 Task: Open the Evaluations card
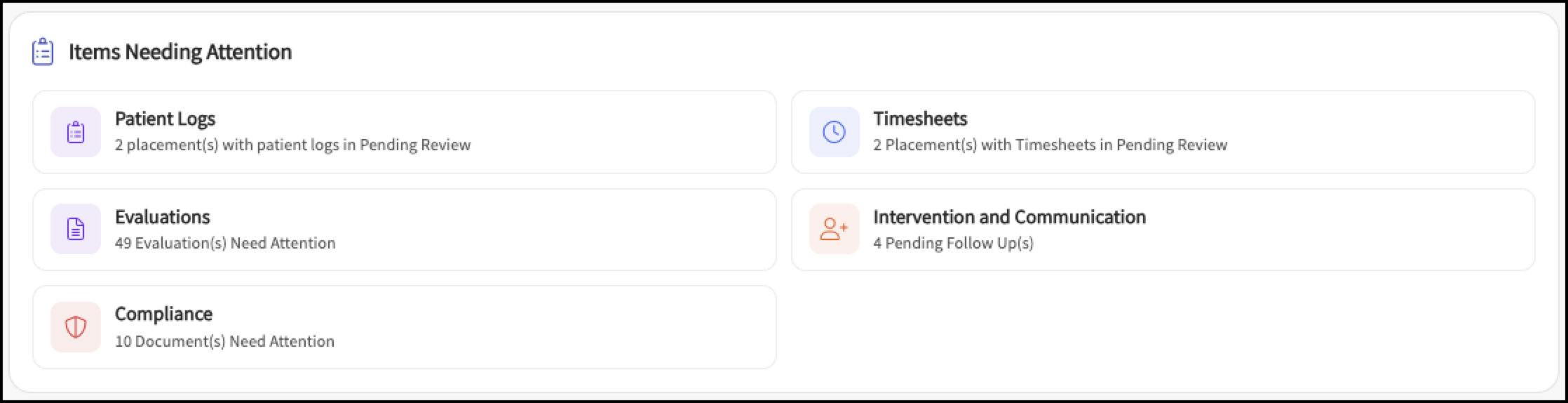(x=405, y=230)
